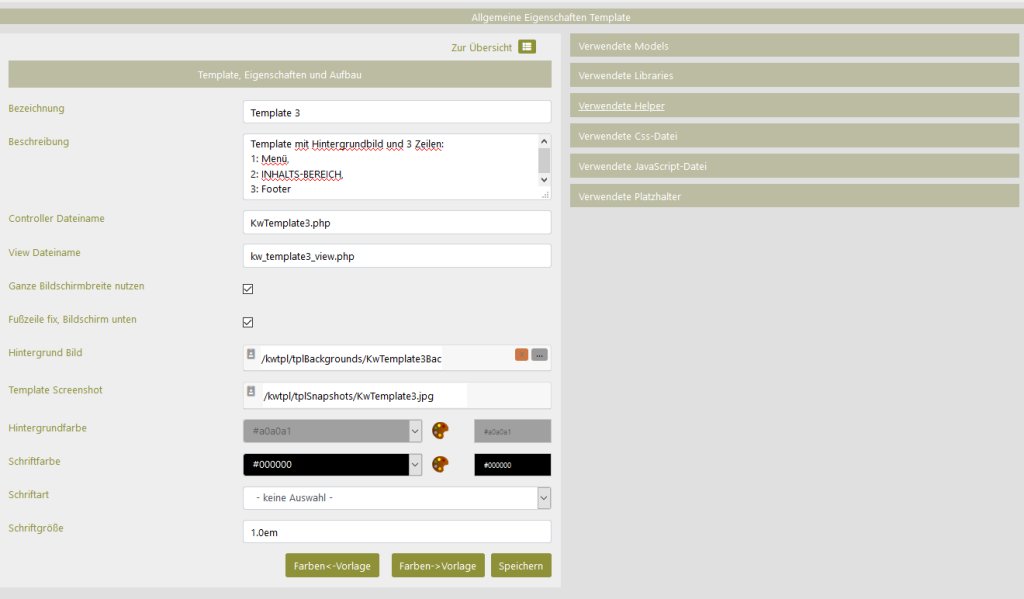The image size is (1024, 599).
Task: Browse for background image with ellipsis button
Action: [x=539, y=355]
